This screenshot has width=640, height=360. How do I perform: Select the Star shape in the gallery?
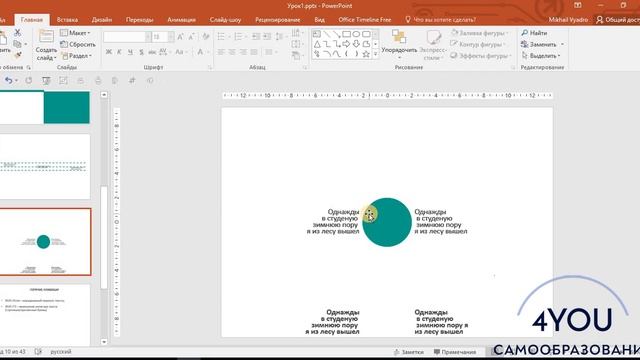pos(366,54)
